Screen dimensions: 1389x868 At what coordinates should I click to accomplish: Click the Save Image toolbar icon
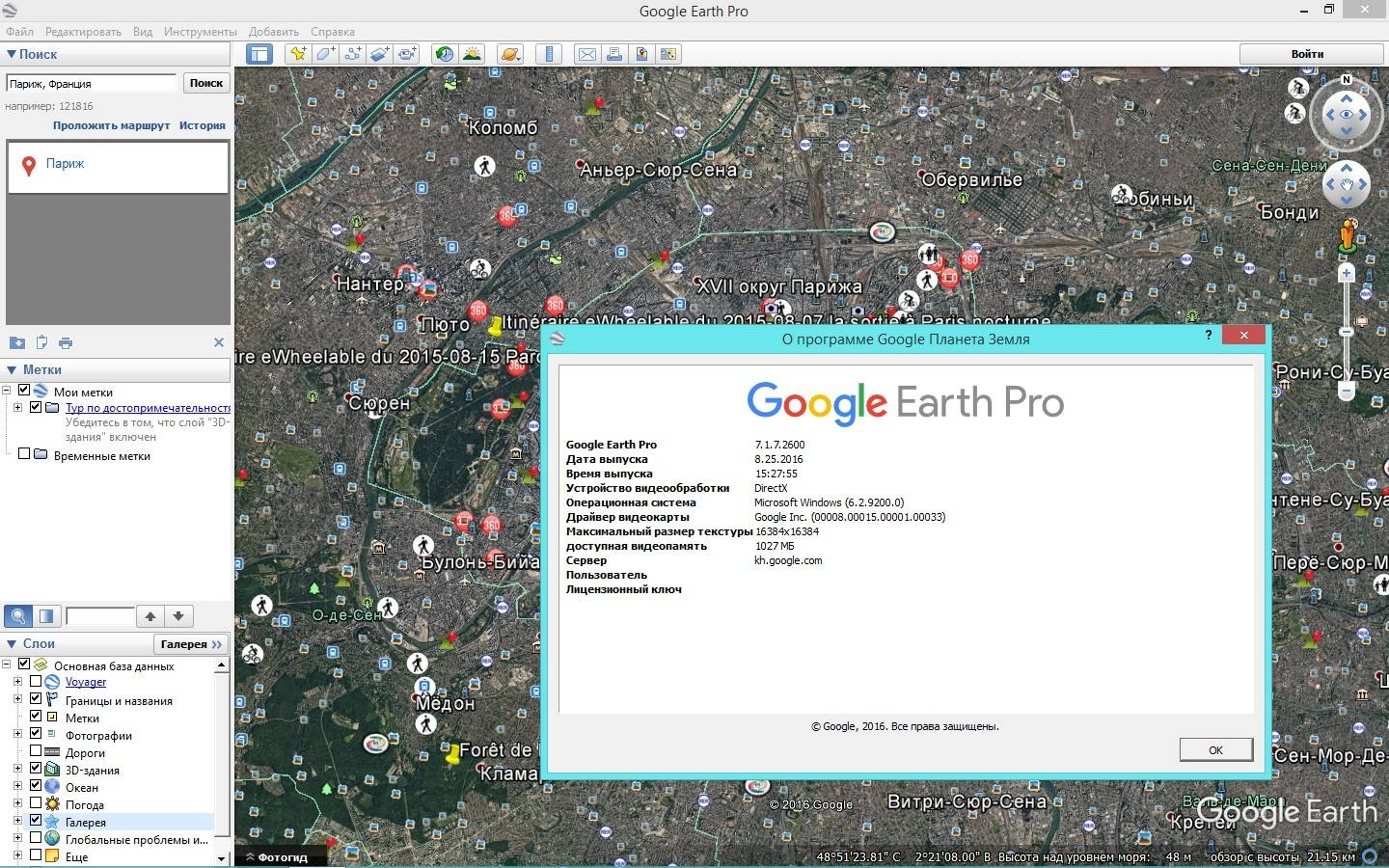(640, 54)
